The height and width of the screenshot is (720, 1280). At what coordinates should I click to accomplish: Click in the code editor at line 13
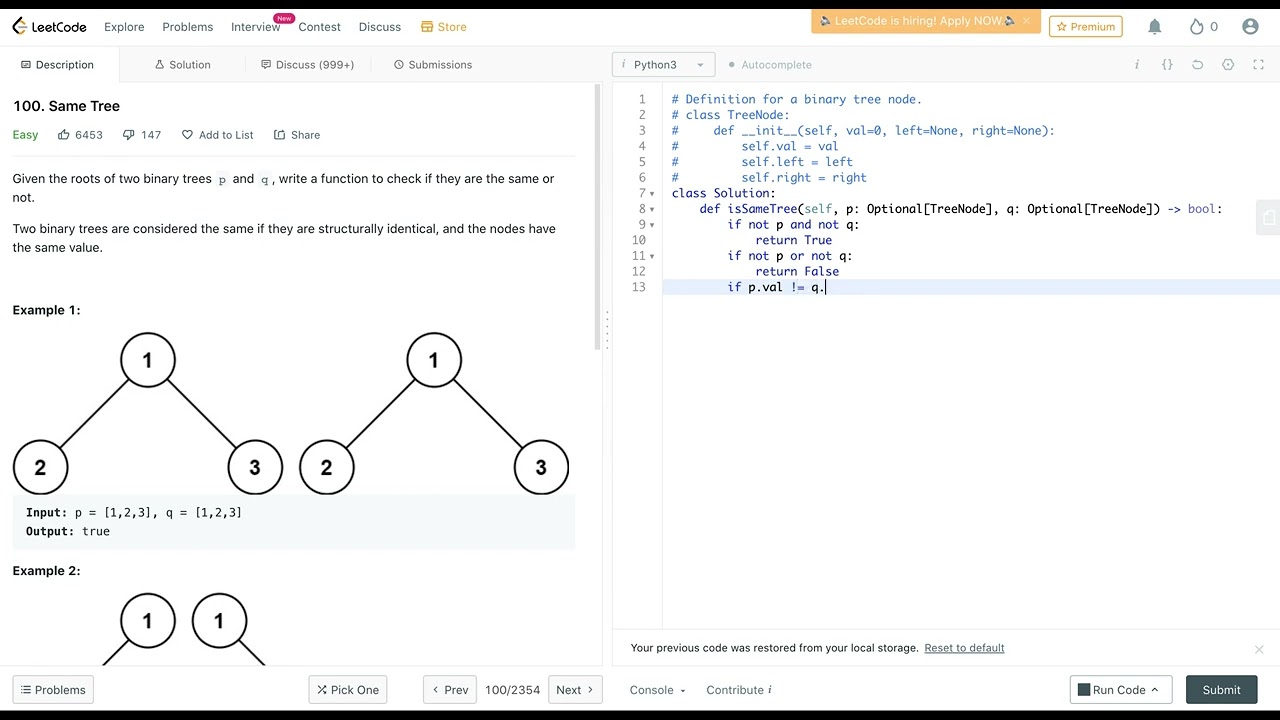[970, 287]
